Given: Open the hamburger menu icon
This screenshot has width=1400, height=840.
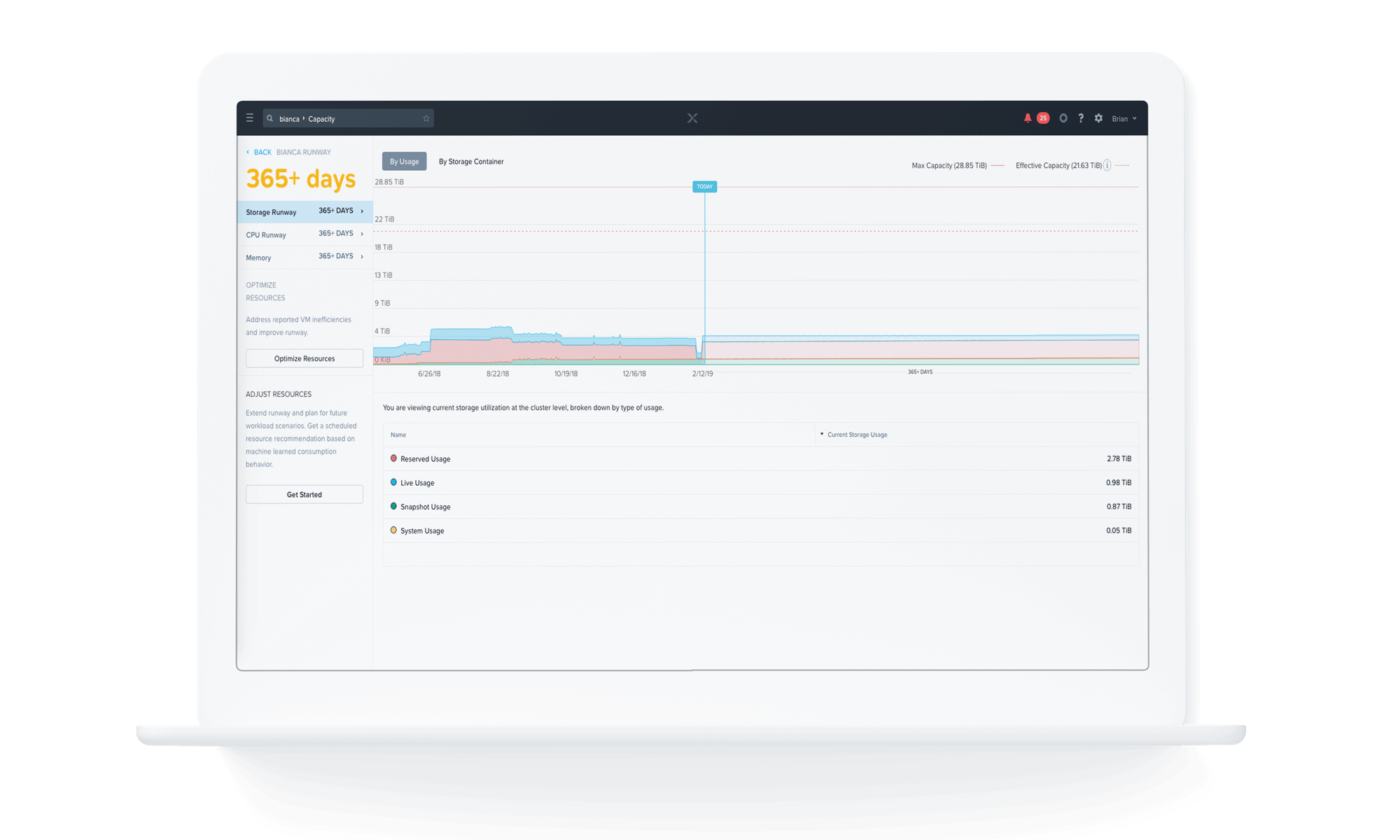Looking at the screenshot, I should click(249, 118).
